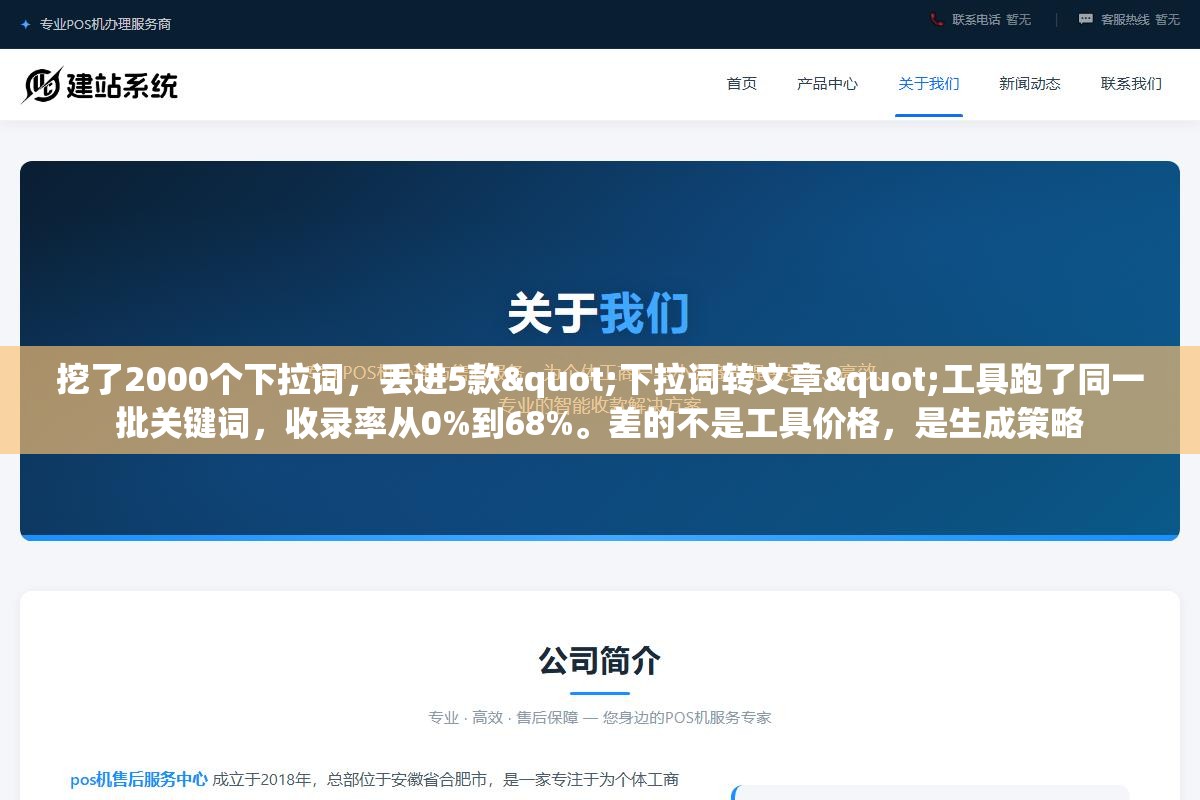Screen dimensions: 1200x800
Task: Click the 公司简介 heading
Action: pos(600,661)
